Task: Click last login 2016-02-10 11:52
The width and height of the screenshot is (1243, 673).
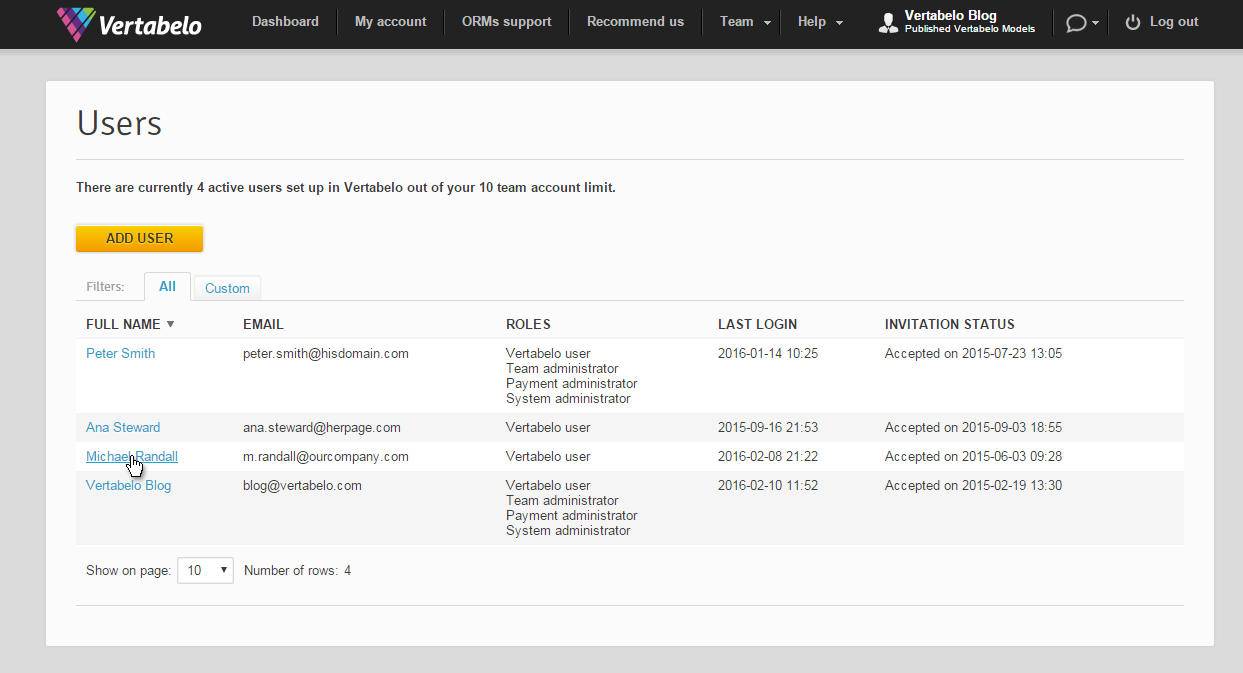Action: click(x=768, y=485)
